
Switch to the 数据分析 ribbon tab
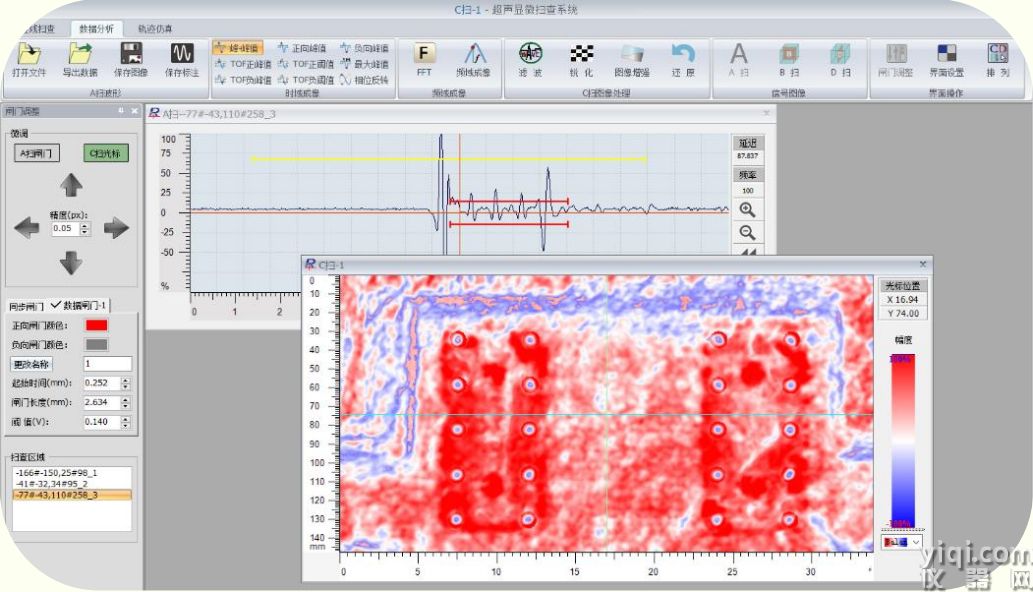pos(96,29)
